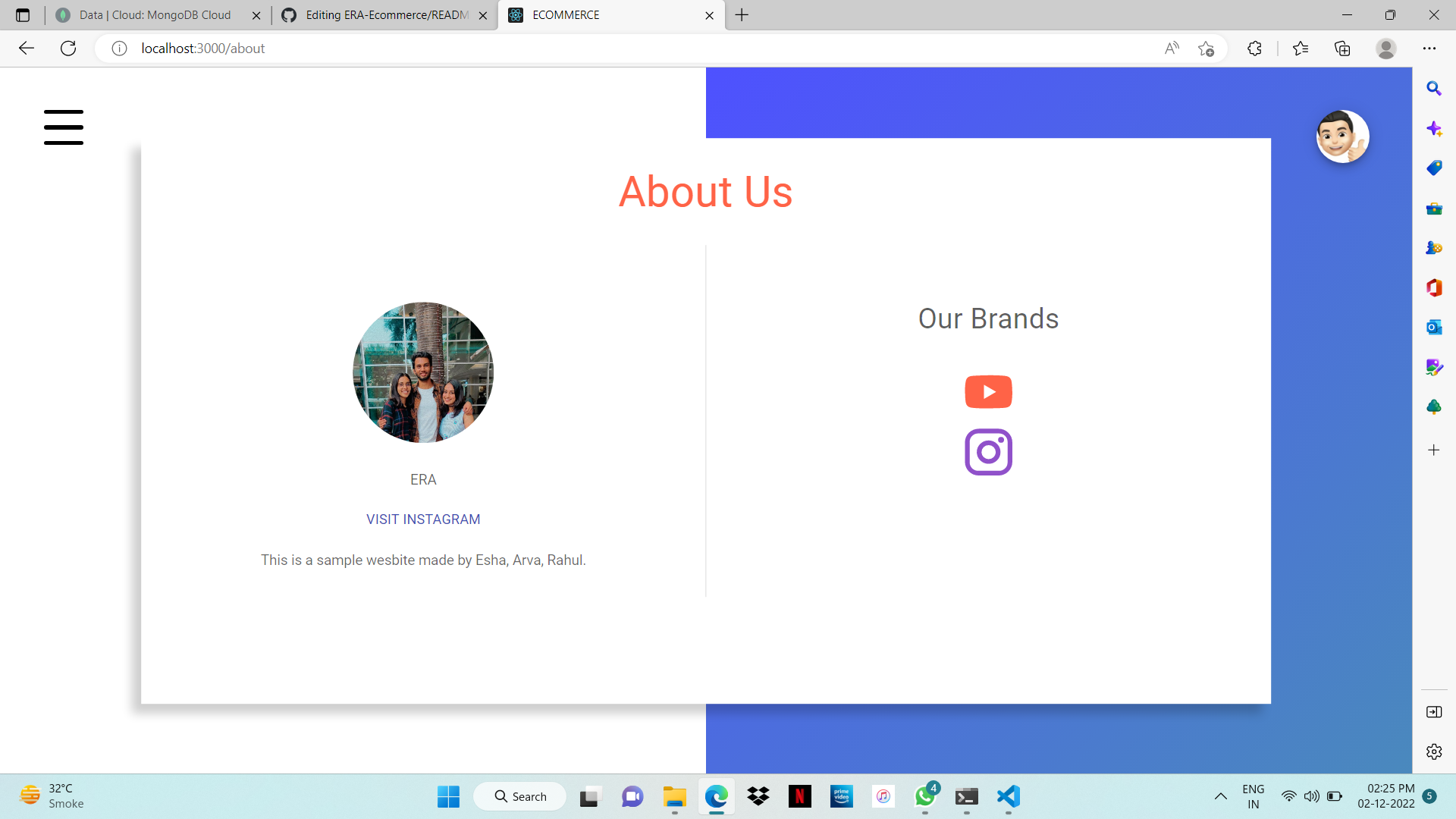Switch to the MongoDB Cloud tab
The height and width of the screenshot is (819, 1456).
[x=155, y=15]
